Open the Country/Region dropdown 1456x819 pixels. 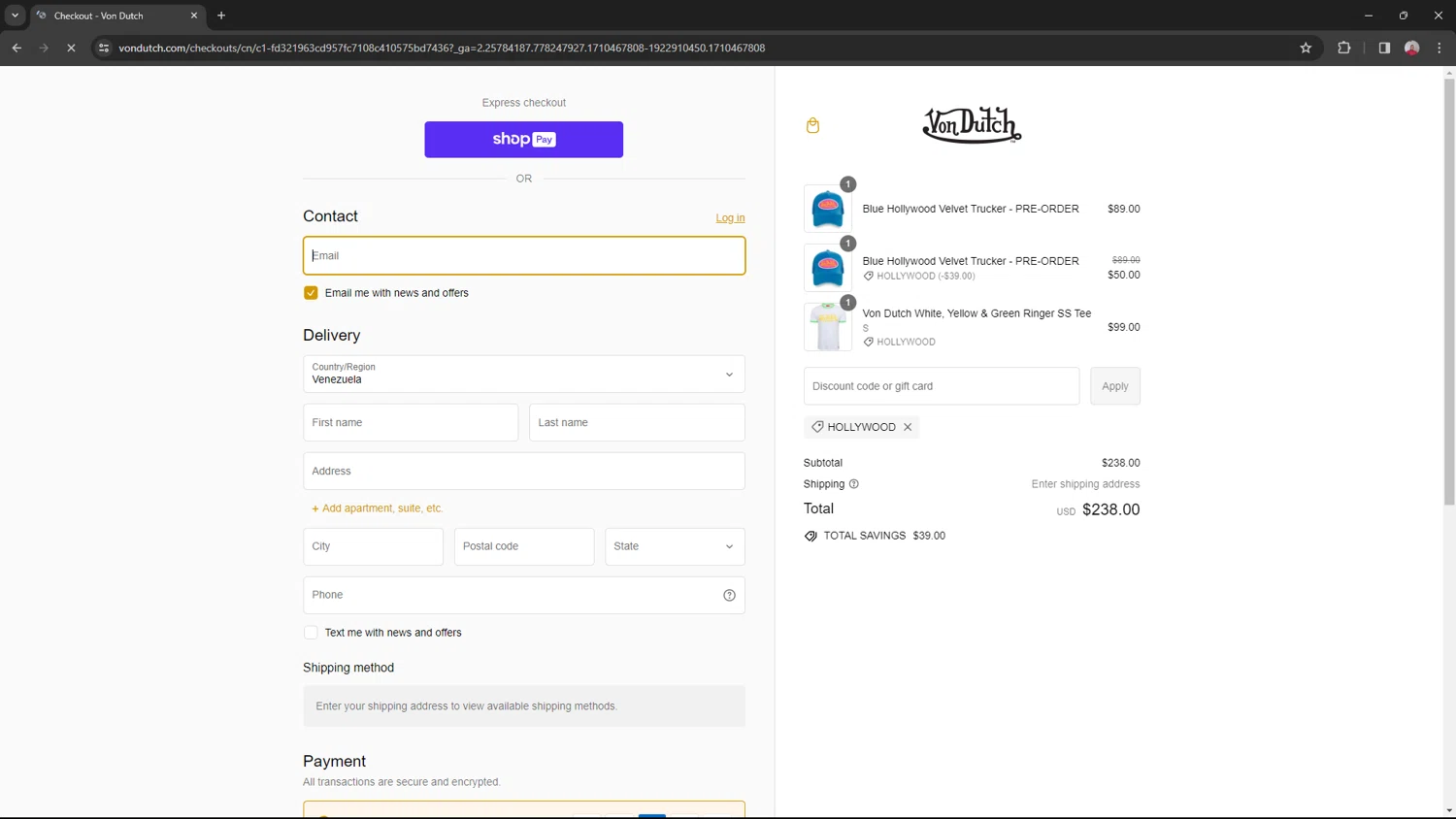click(x=524, y=374)
